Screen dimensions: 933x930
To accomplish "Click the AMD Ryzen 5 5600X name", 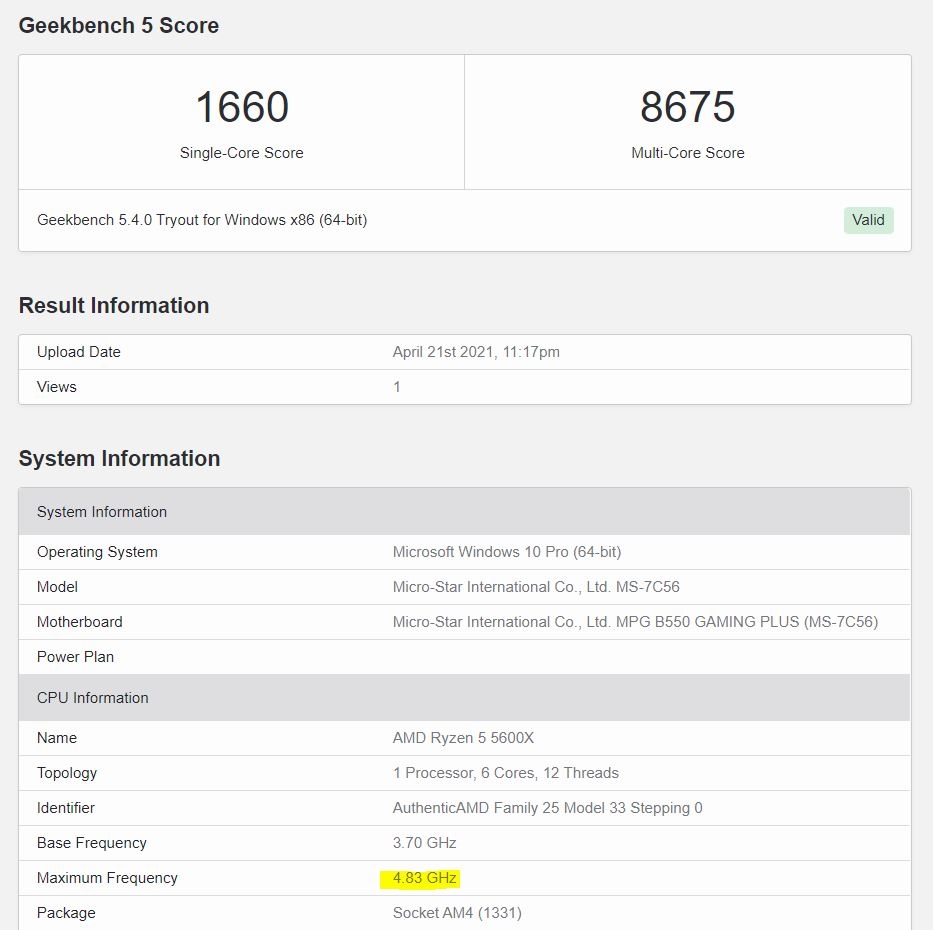I will point(464,738).
